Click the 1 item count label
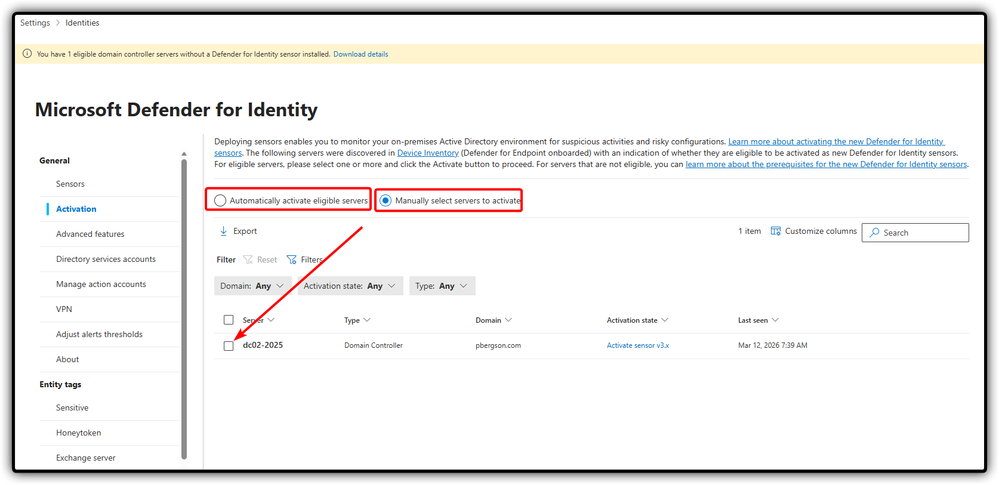Viewport: 999px width, 485px height. point(749,231)
